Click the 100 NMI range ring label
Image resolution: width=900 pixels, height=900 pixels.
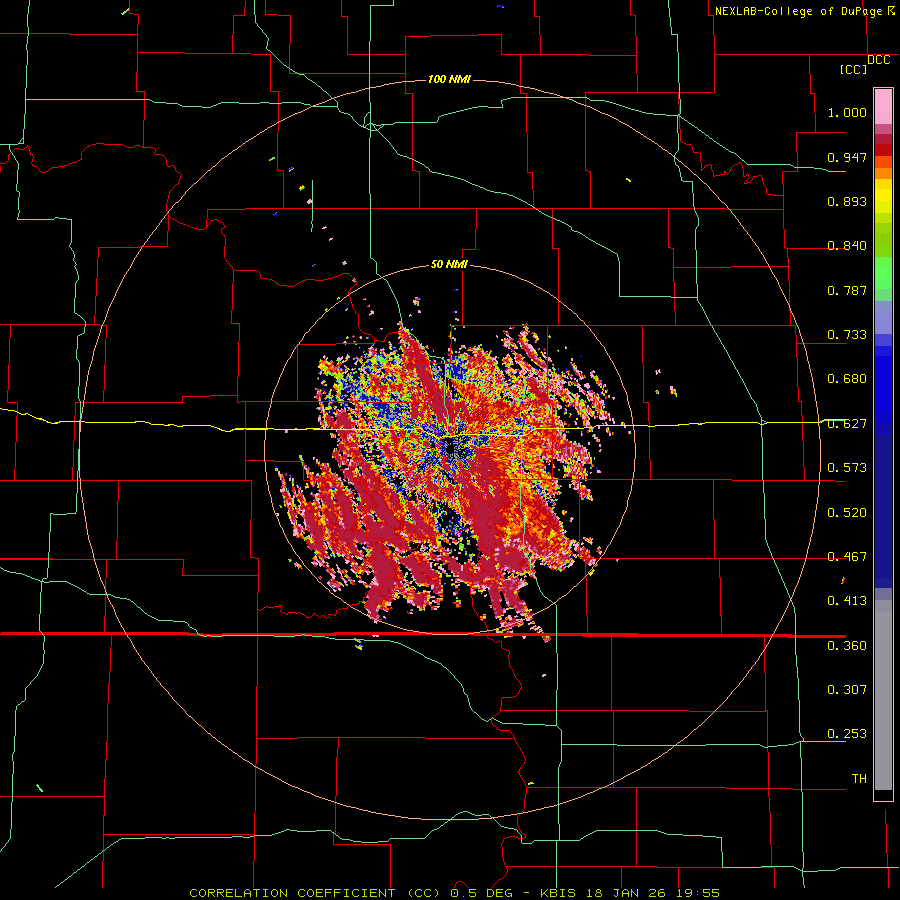[x=449, y=79]
